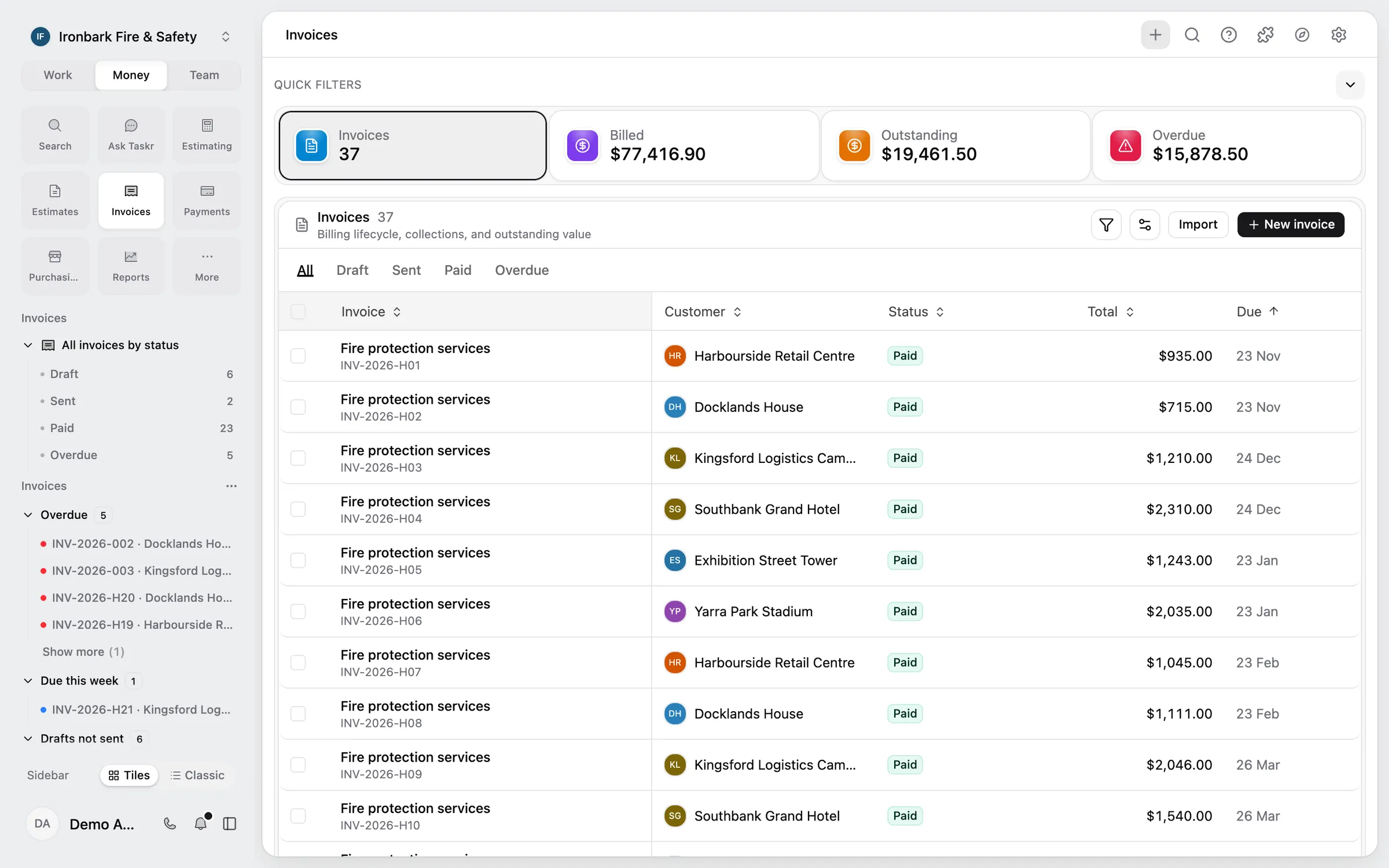Viewport: 1389px width, 868px height.
Task: Click the Import button
Action: [x=1197, y=225]
